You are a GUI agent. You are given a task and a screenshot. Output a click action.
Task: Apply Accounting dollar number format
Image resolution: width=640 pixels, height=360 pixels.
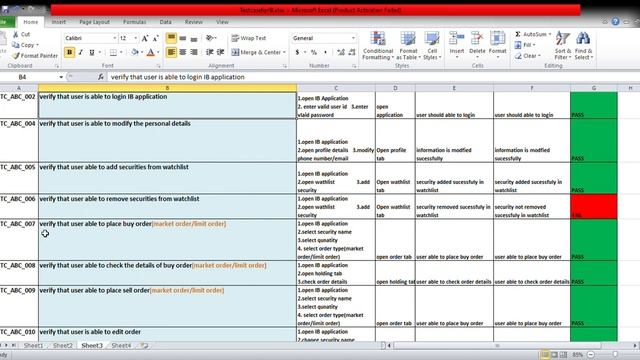pyautogui.click(x=297, y=52)
